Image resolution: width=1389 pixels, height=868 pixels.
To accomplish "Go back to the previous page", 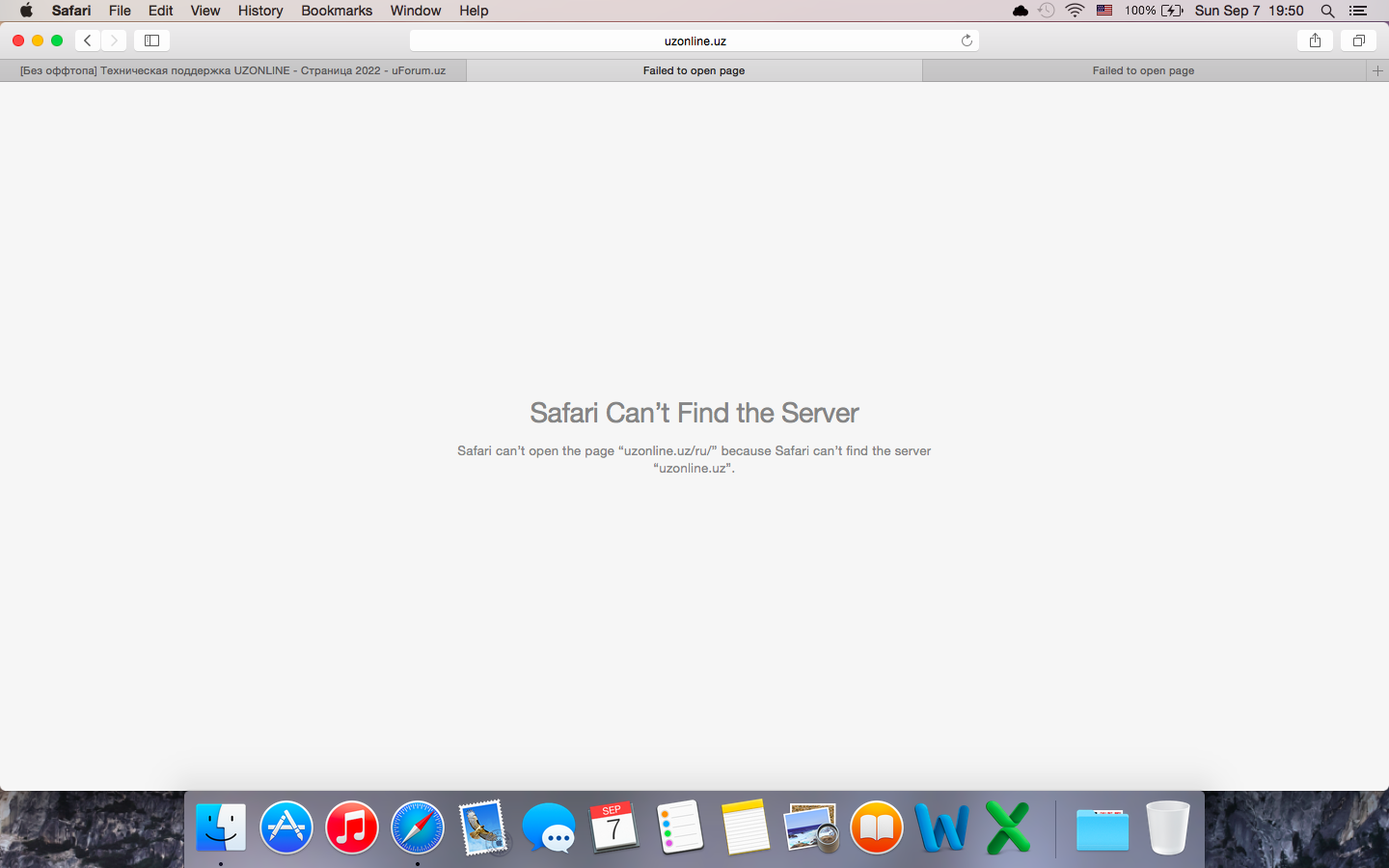I will (88, 41).
